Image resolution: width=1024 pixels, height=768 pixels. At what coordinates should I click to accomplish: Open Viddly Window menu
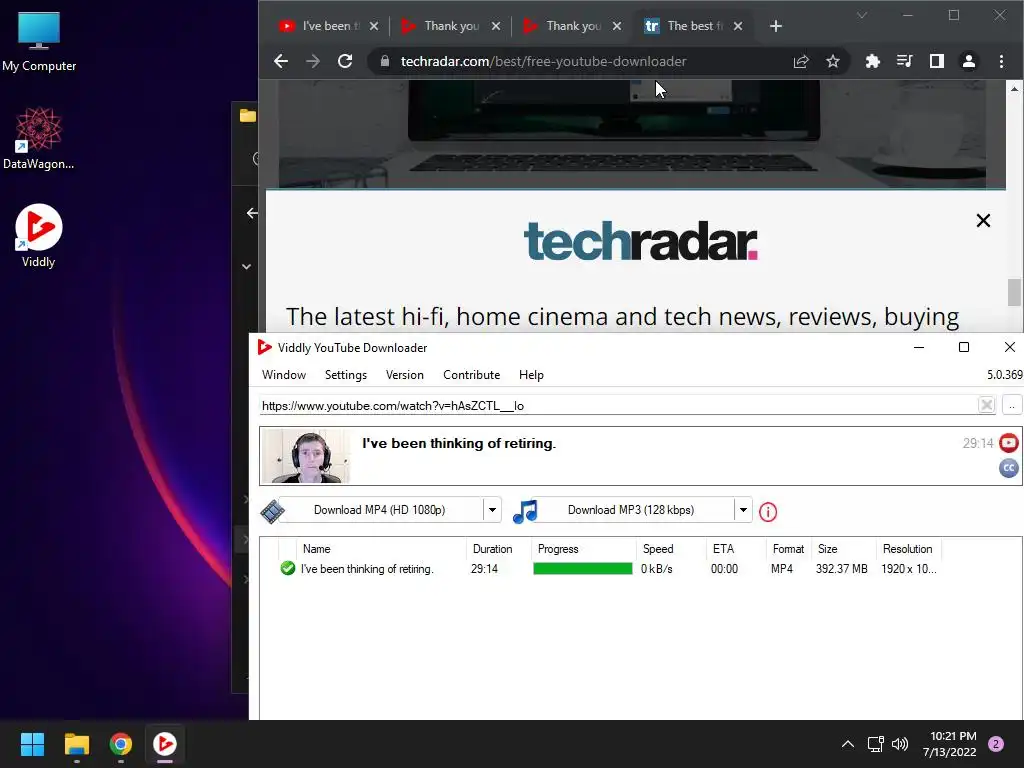[283, 375]
